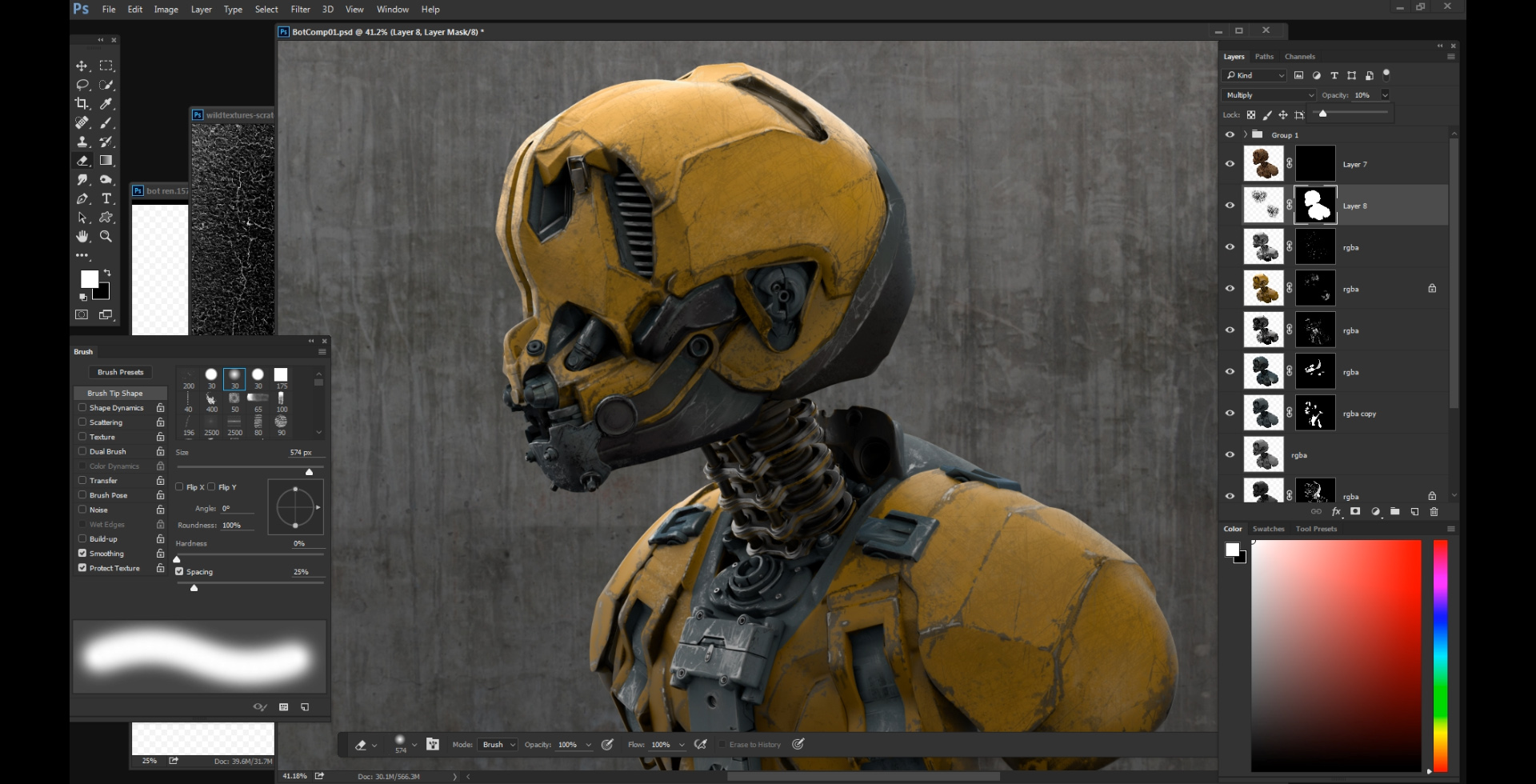The width and height of the screenshot is (1536, 784).
Task: Select the Lasso tool
Action: [x=82, y=85]
